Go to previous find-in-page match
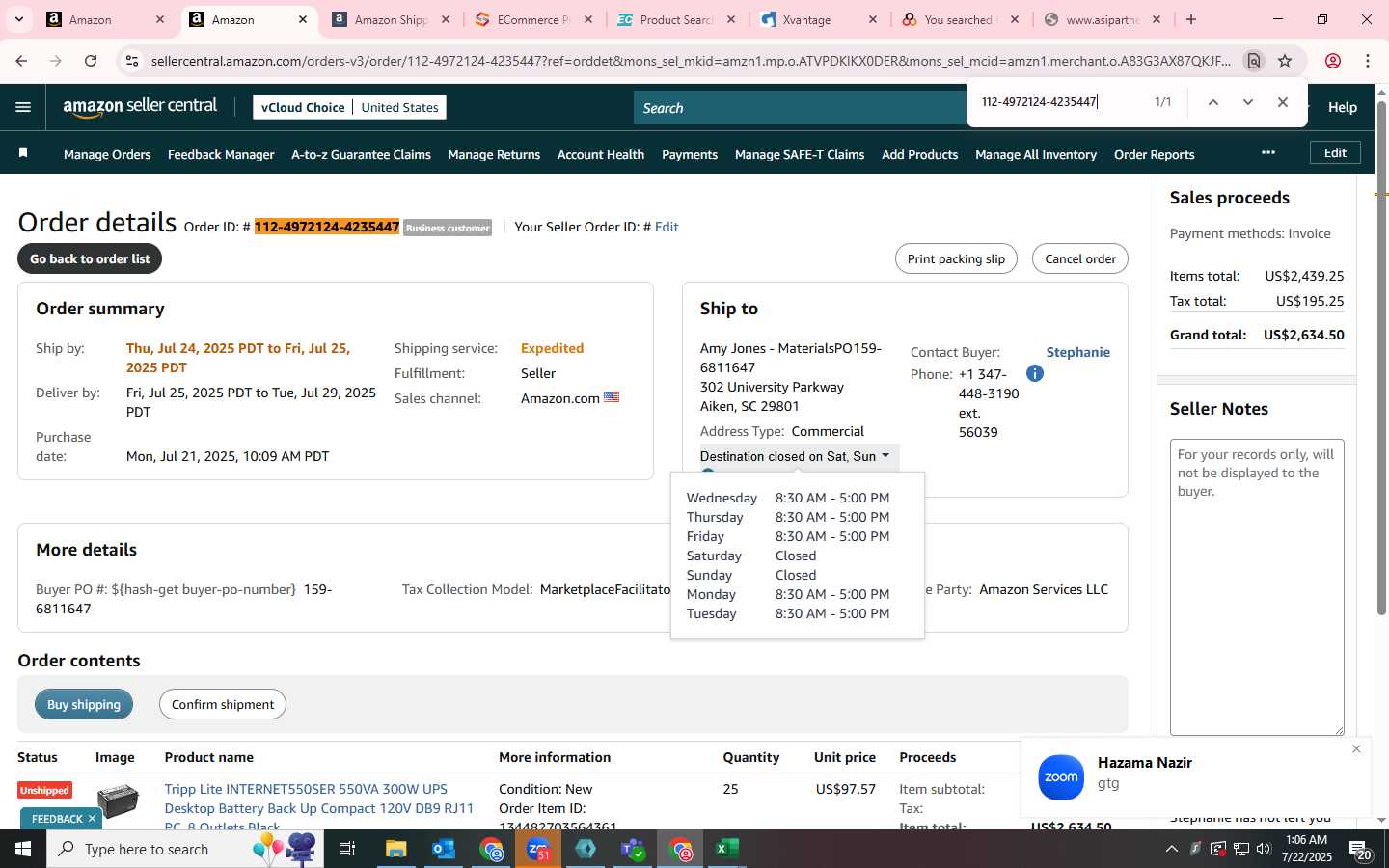Screen dimensions: 1389x868 click(x=1213, y=102)
